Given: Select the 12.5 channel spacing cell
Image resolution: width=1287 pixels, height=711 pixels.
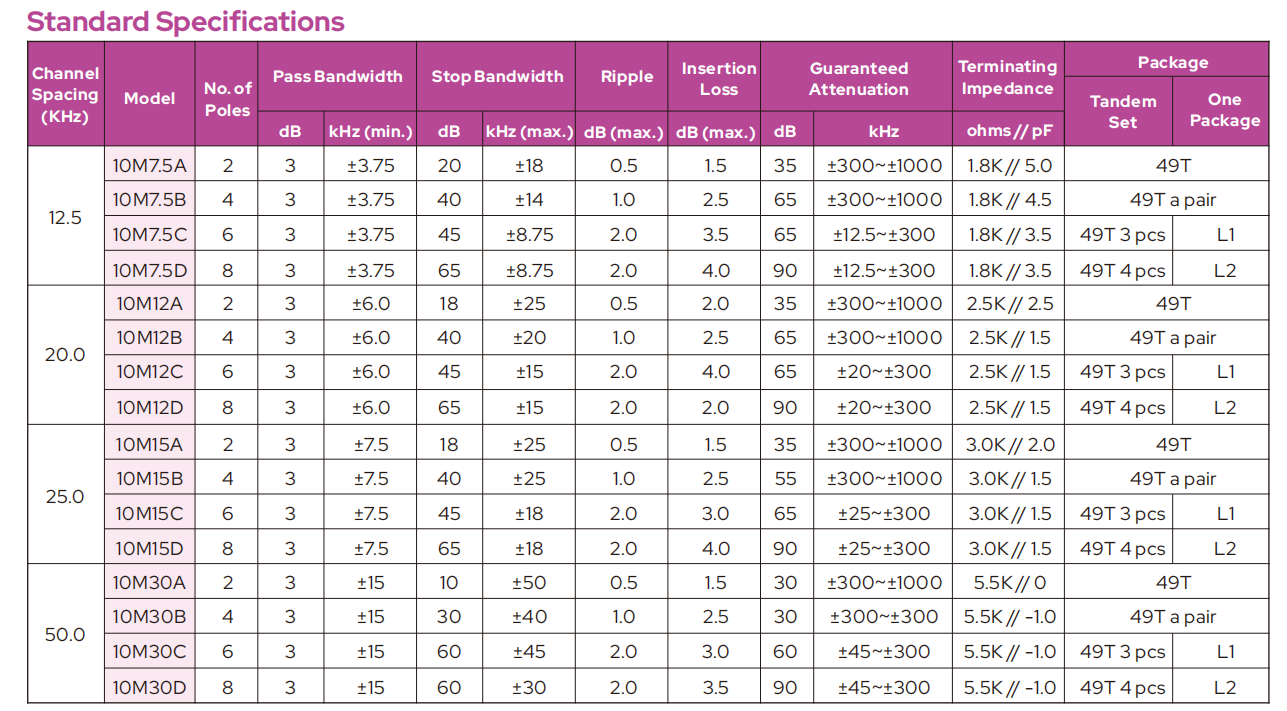Looking at the screenshot, I should click(65, 217).
